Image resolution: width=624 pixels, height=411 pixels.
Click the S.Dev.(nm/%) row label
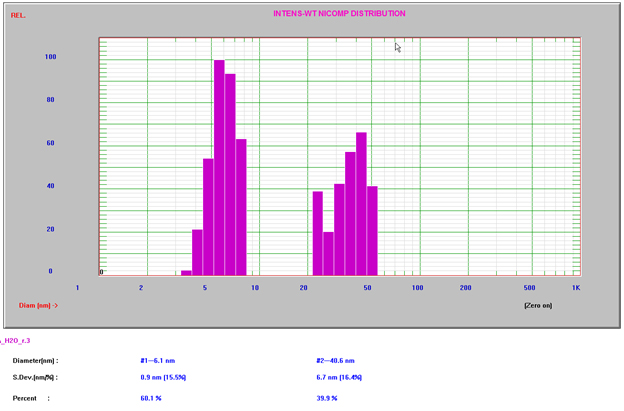pyautogui.click(x=35, y=377)
